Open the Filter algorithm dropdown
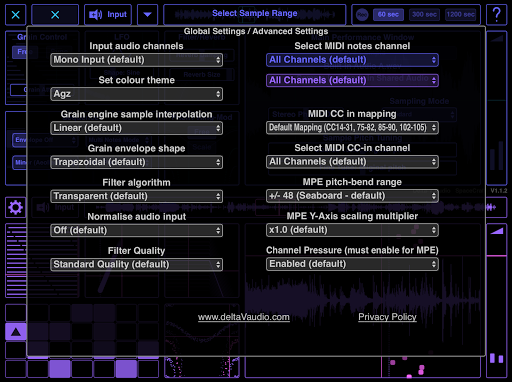Viewport: 512px width, 382px height. pyautogui.click(x=136, y=196)
